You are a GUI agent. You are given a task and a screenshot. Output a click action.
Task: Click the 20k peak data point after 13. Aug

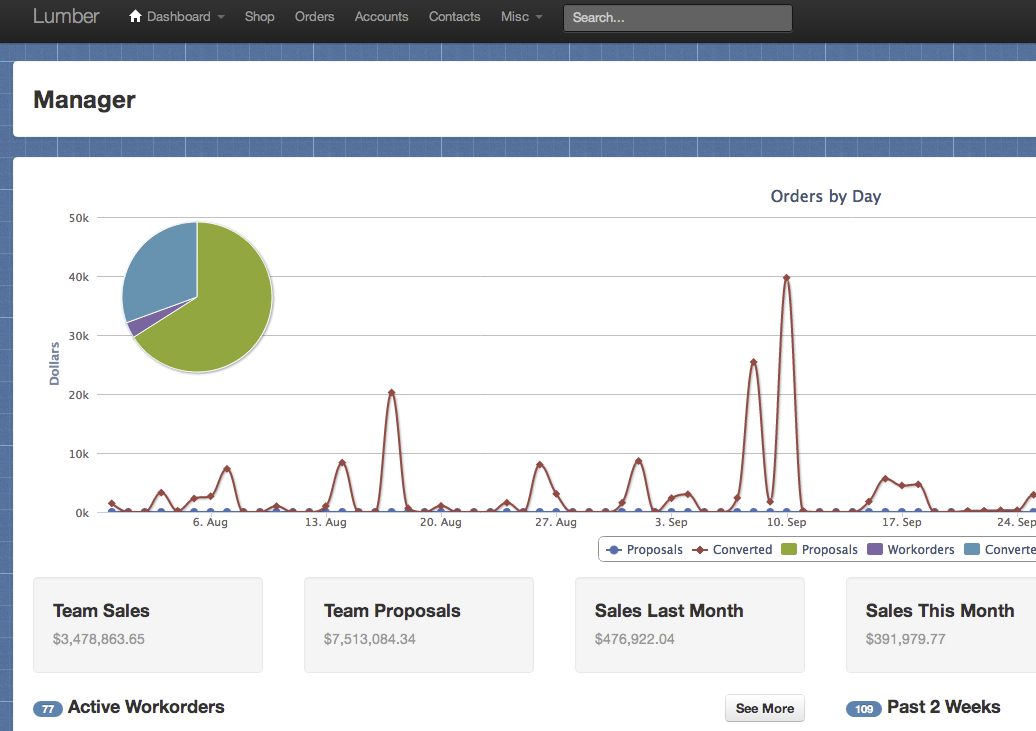[392, 393]
